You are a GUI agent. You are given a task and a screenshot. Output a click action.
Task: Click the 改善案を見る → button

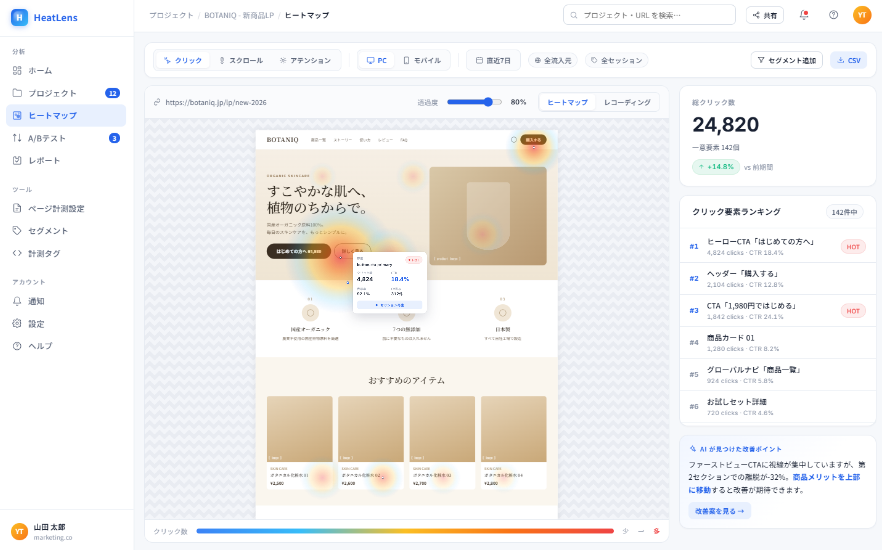pyautogui.click(x=719, y=511)
